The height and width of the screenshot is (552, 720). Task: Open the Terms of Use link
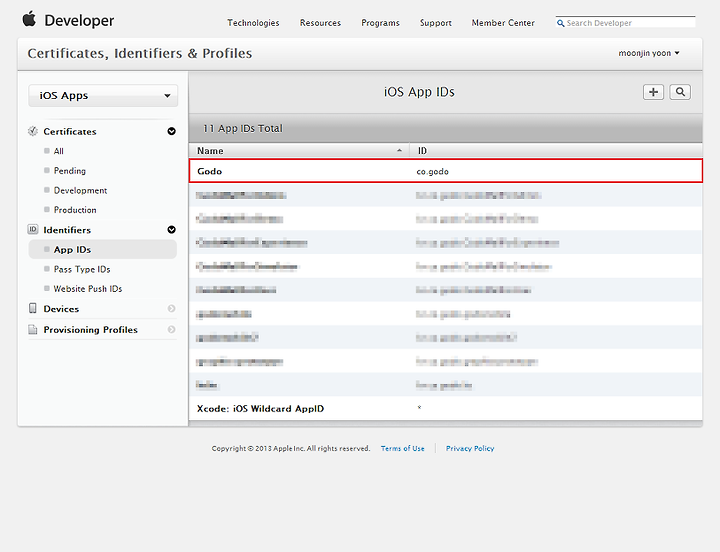(x=402, y=448)
